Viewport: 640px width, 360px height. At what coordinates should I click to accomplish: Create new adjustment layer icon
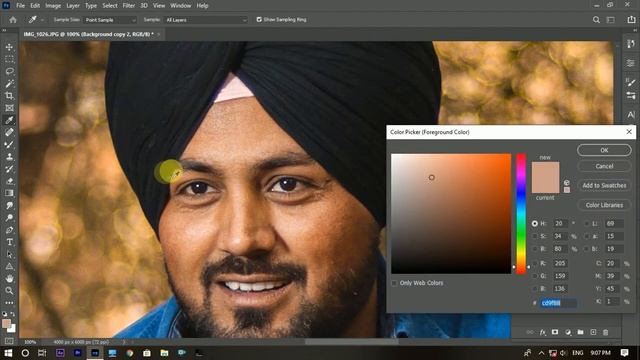568,332
